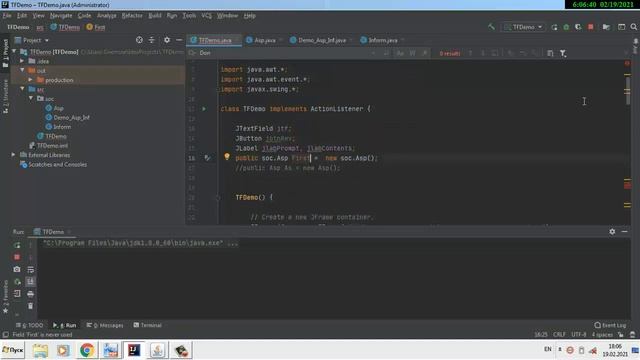
Task: Click the Locate/Scroll from Source target icon
Action: (x=139, y=40)
